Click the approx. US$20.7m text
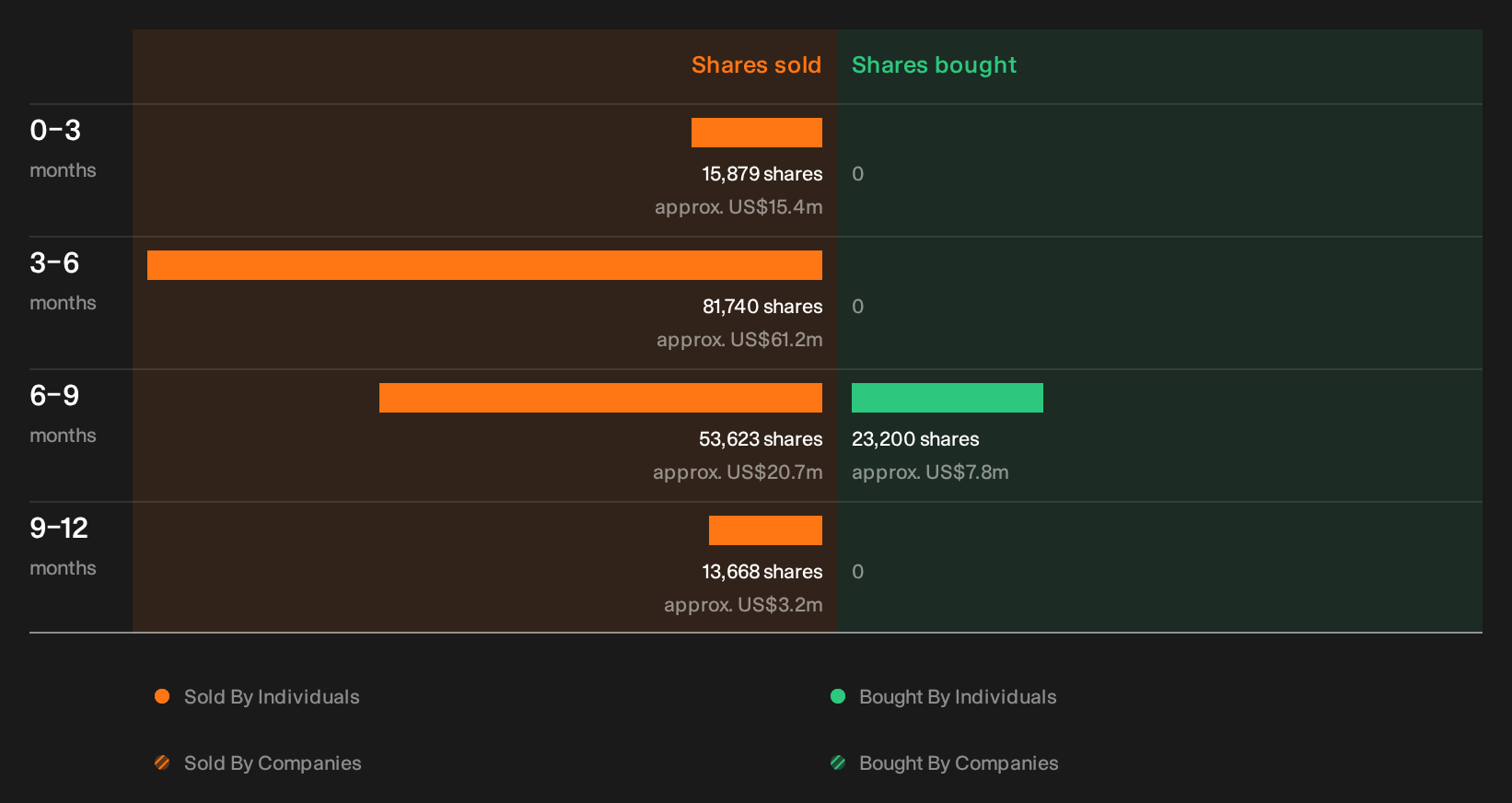The image size is (1512, 803). coord(738,472)
